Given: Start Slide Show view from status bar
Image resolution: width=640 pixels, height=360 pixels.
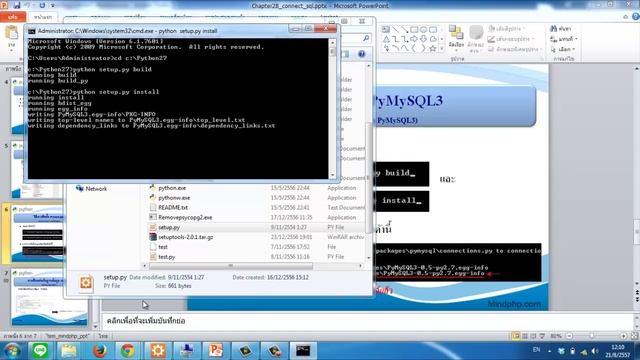Looking at the screenshot, I should 542,336.
